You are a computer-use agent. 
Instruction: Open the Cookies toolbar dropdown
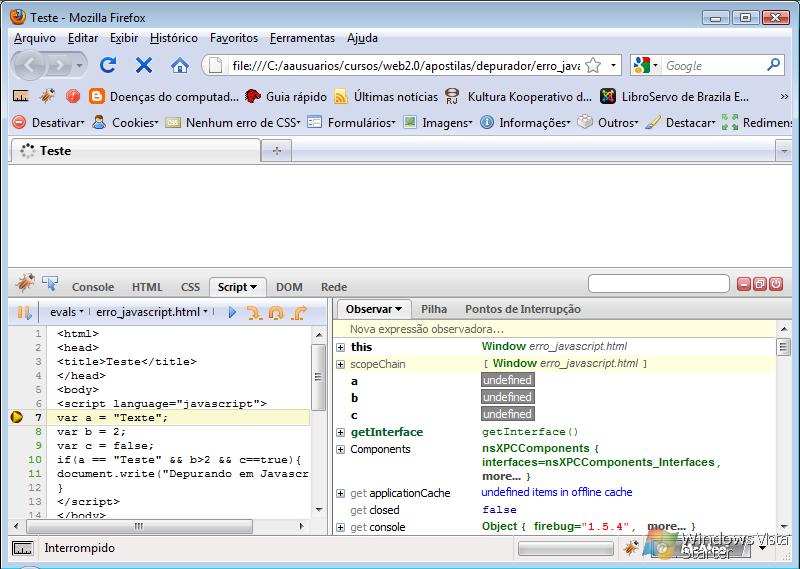tap(126, 122)
